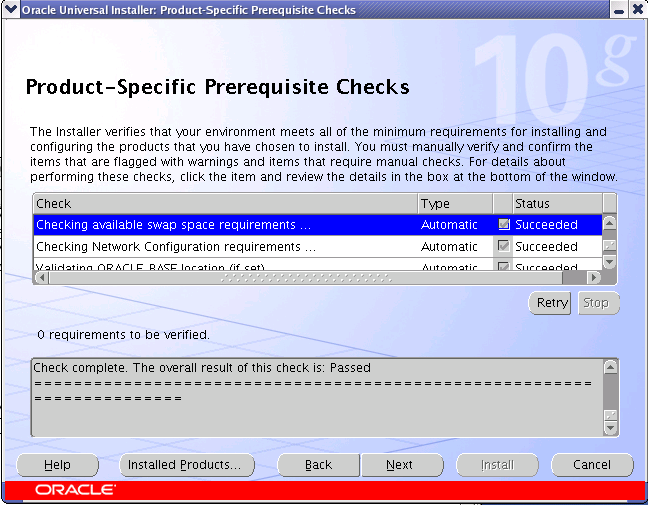648x505 pixels.
Task: Click the Retry button
Action: (x=550, y=303)
